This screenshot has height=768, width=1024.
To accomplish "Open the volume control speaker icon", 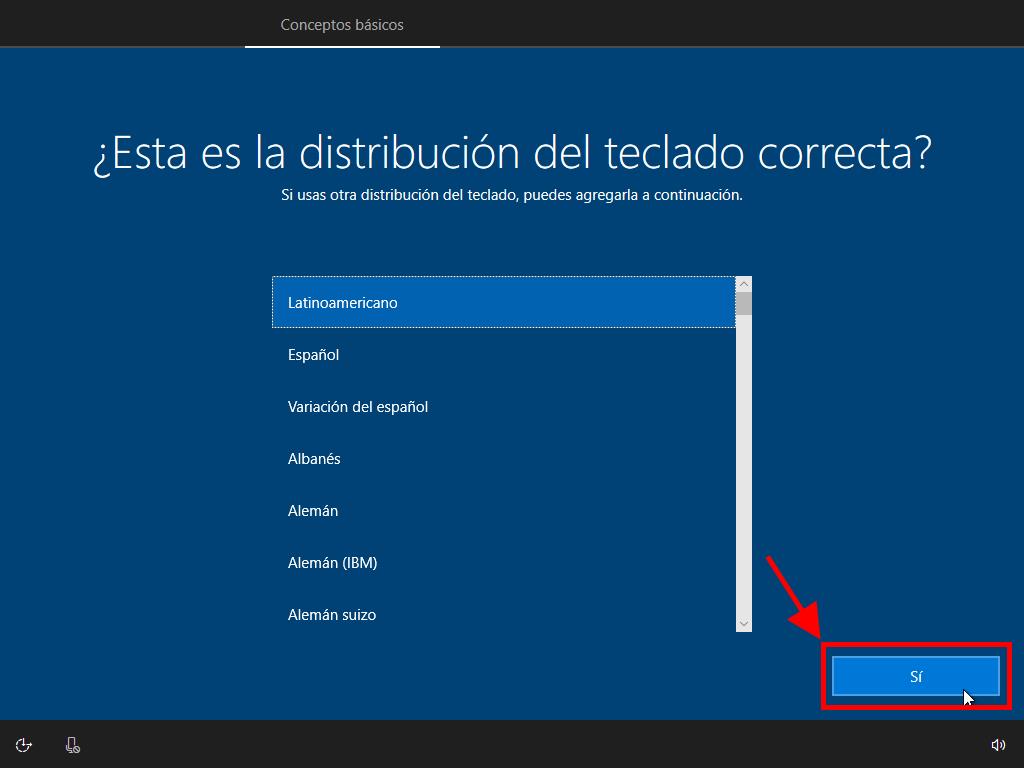I will click(x=997, y=744).
